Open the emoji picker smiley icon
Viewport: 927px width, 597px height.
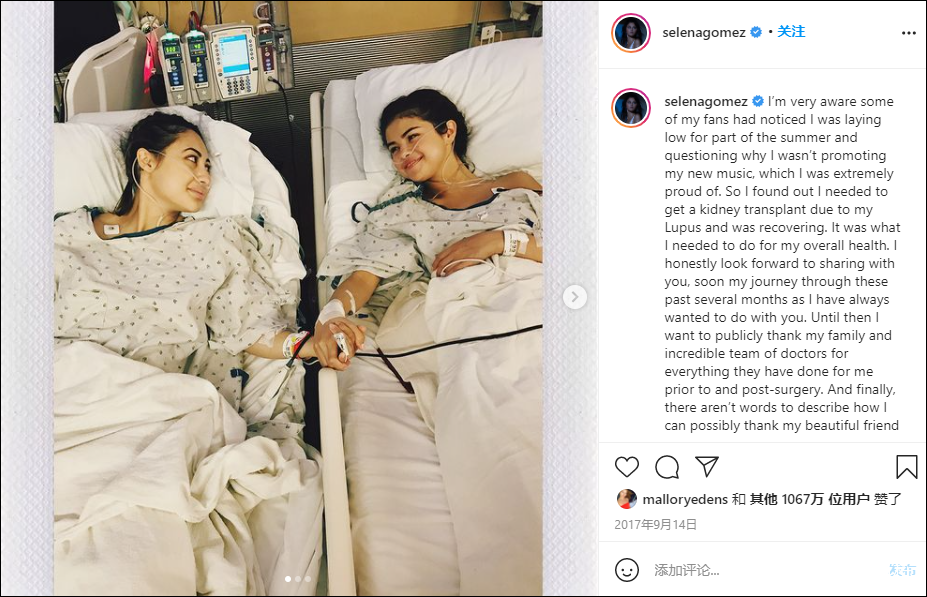click(627, 570)
